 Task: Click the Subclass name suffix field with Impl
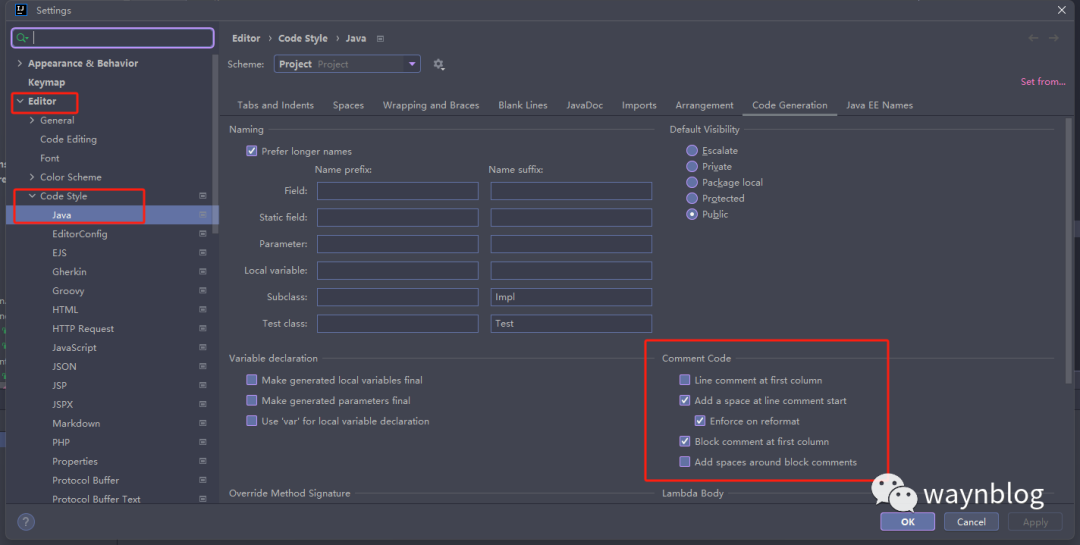pyautogui.click(x=571, y=297)
